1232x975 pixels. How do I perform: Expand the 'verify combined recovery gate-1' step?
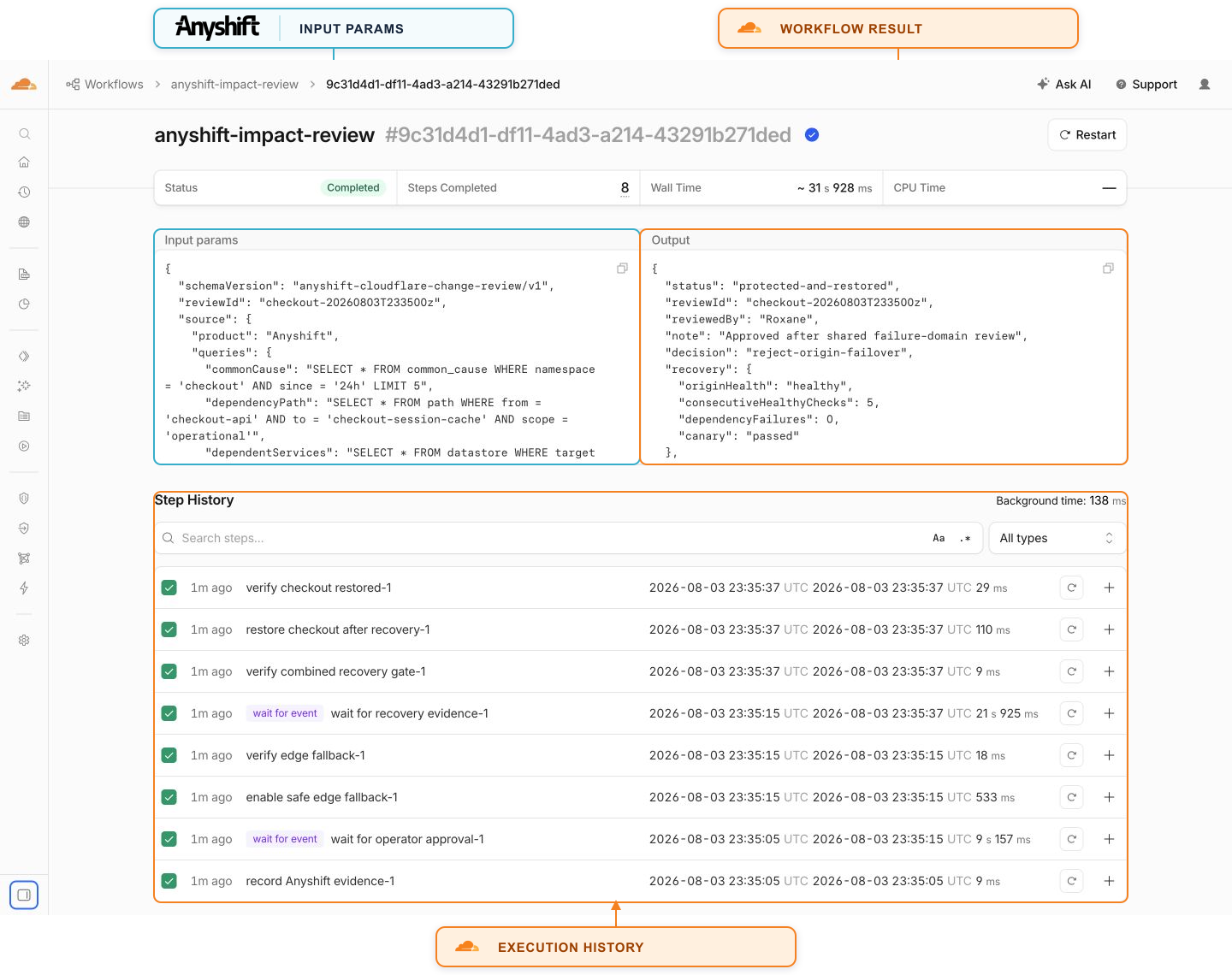click(1109, 671)
